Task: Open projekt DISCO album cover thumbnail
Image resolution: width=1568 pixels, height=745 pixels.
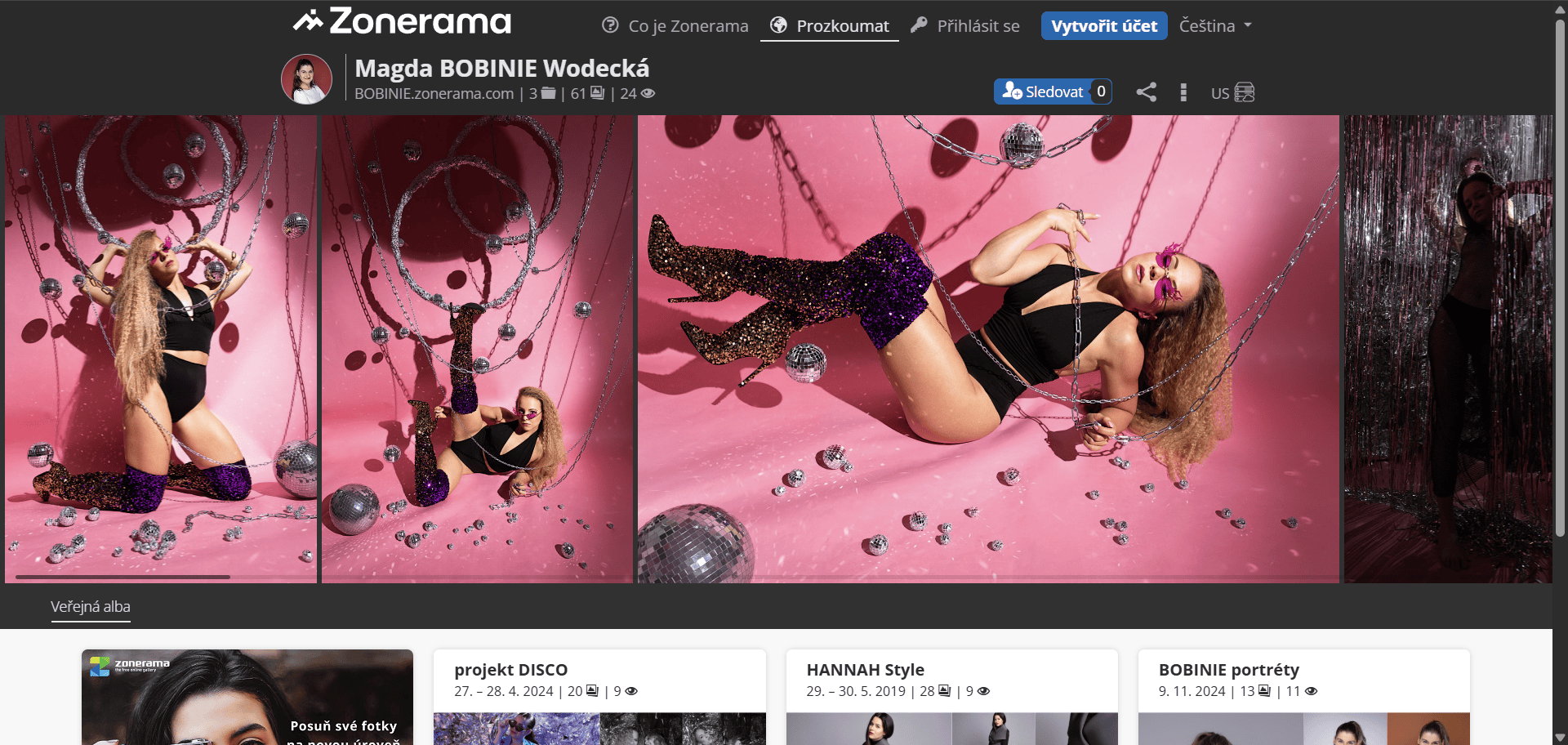Action: 599,729
